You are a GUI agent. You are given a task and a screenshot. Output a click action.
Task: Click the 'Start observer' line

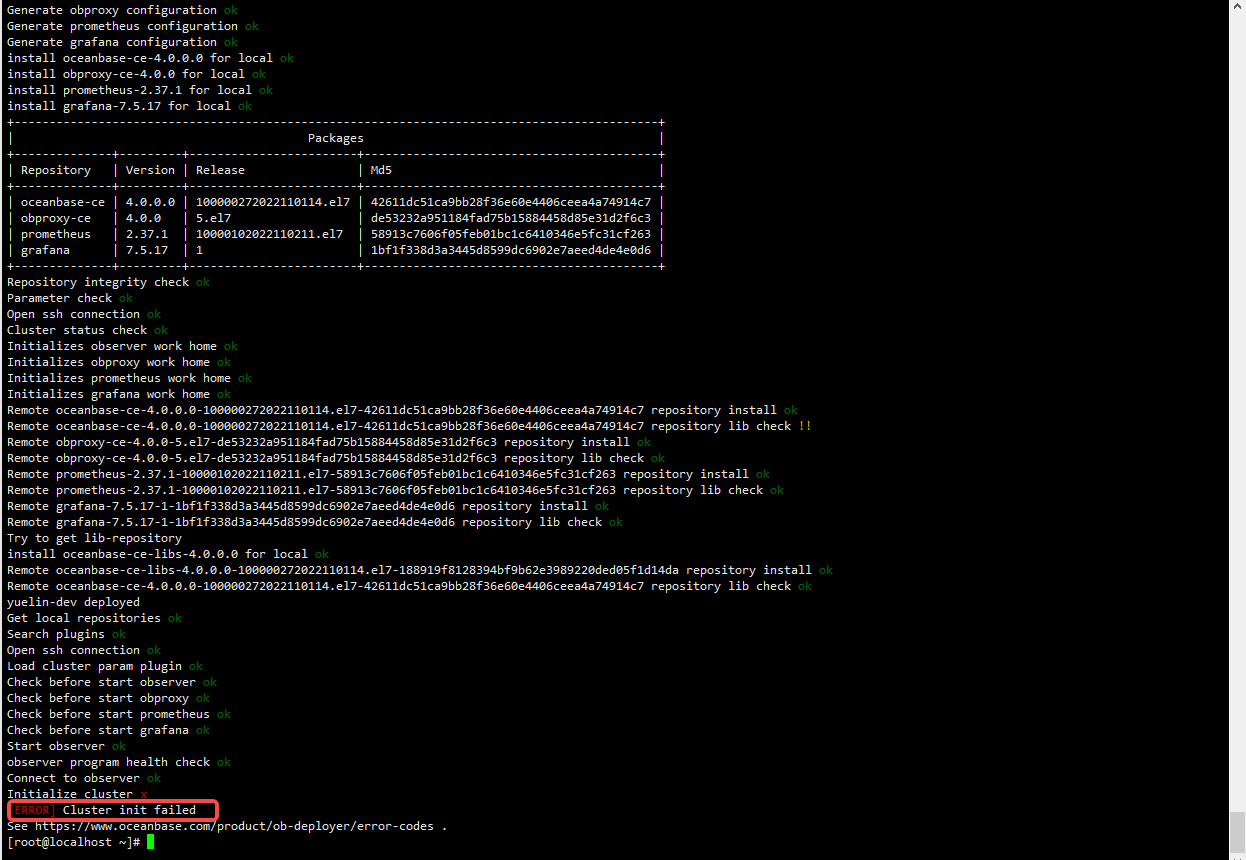[66, 746]
